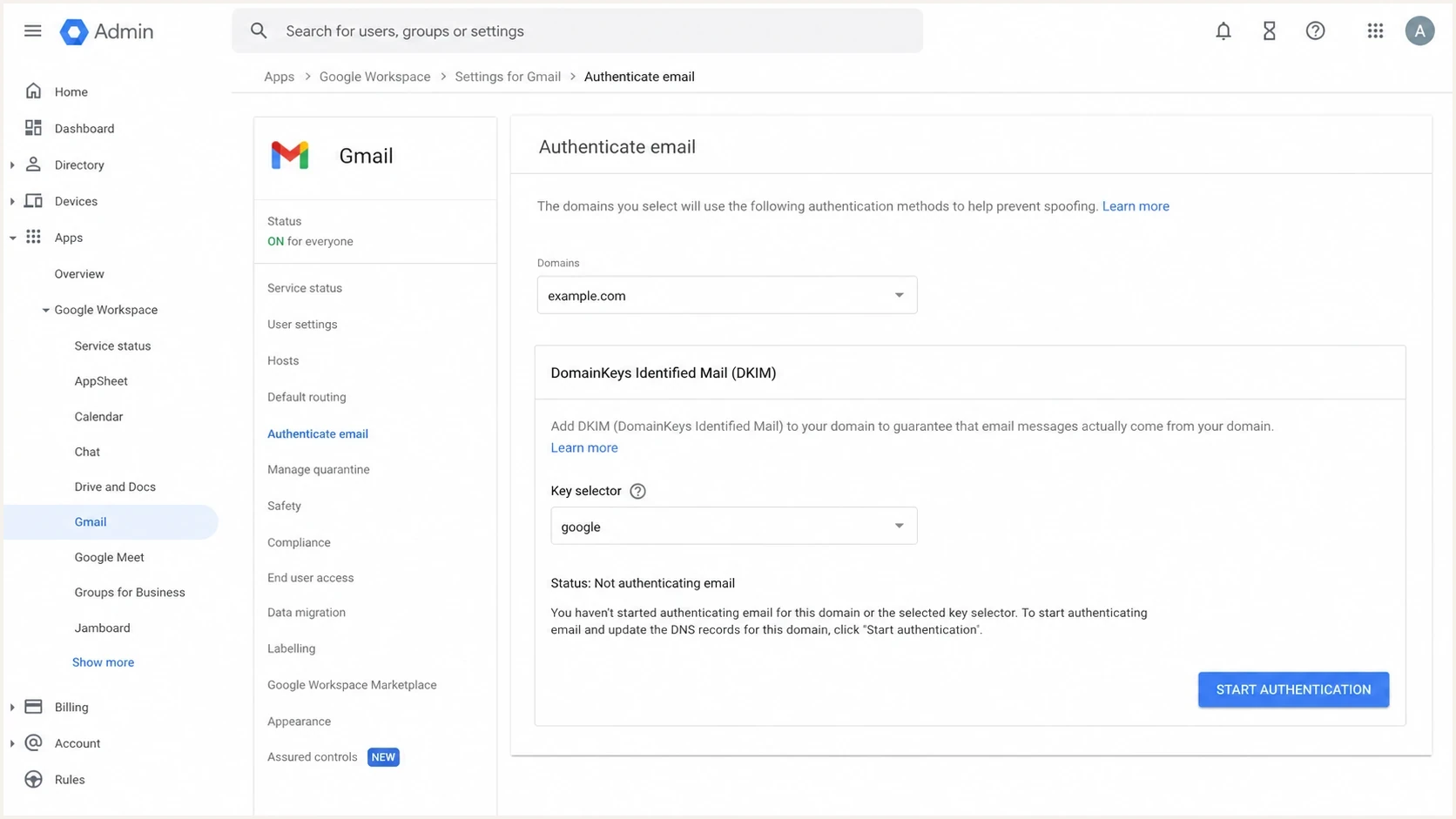The image size is (1456, 819).
Task: Open Service status in Gmail settings
Action: click(305, 288)
